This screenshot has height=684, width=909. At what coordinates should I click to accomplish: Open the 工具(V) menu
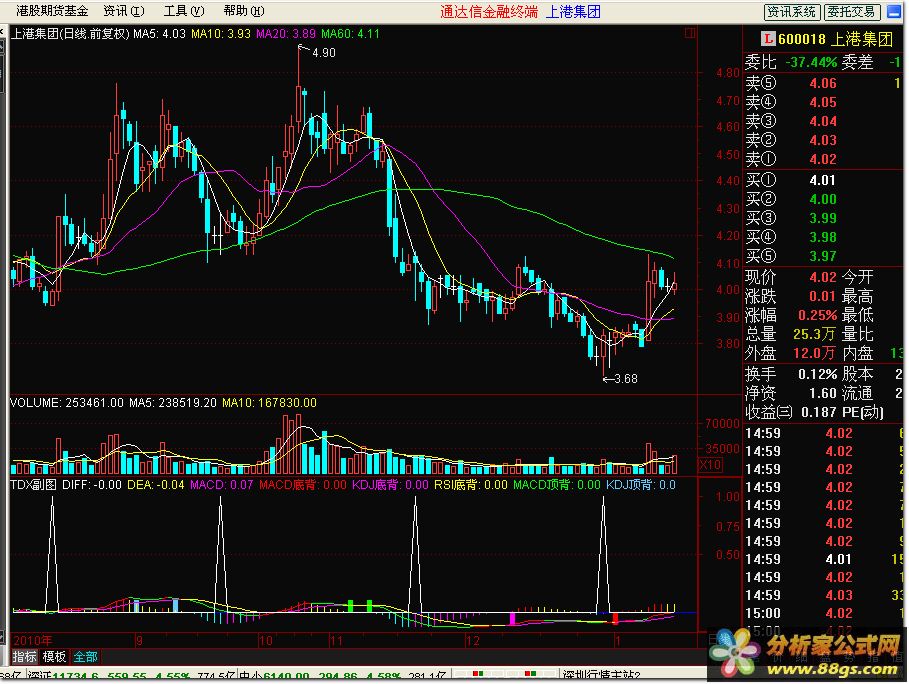[184, 10]
